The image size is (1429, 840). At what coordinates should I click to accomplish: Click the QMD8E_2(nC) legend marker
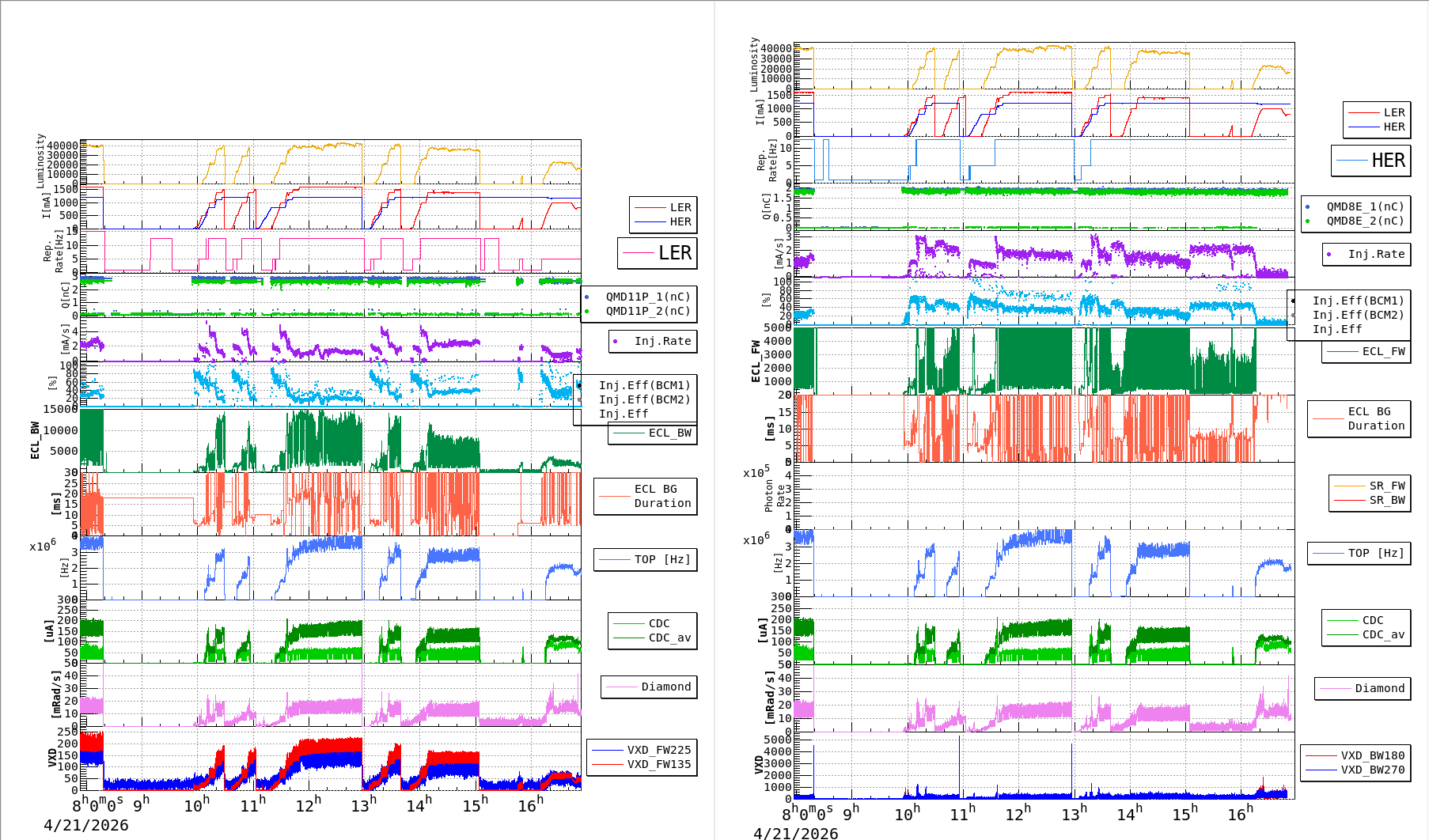coord(1307,221)
